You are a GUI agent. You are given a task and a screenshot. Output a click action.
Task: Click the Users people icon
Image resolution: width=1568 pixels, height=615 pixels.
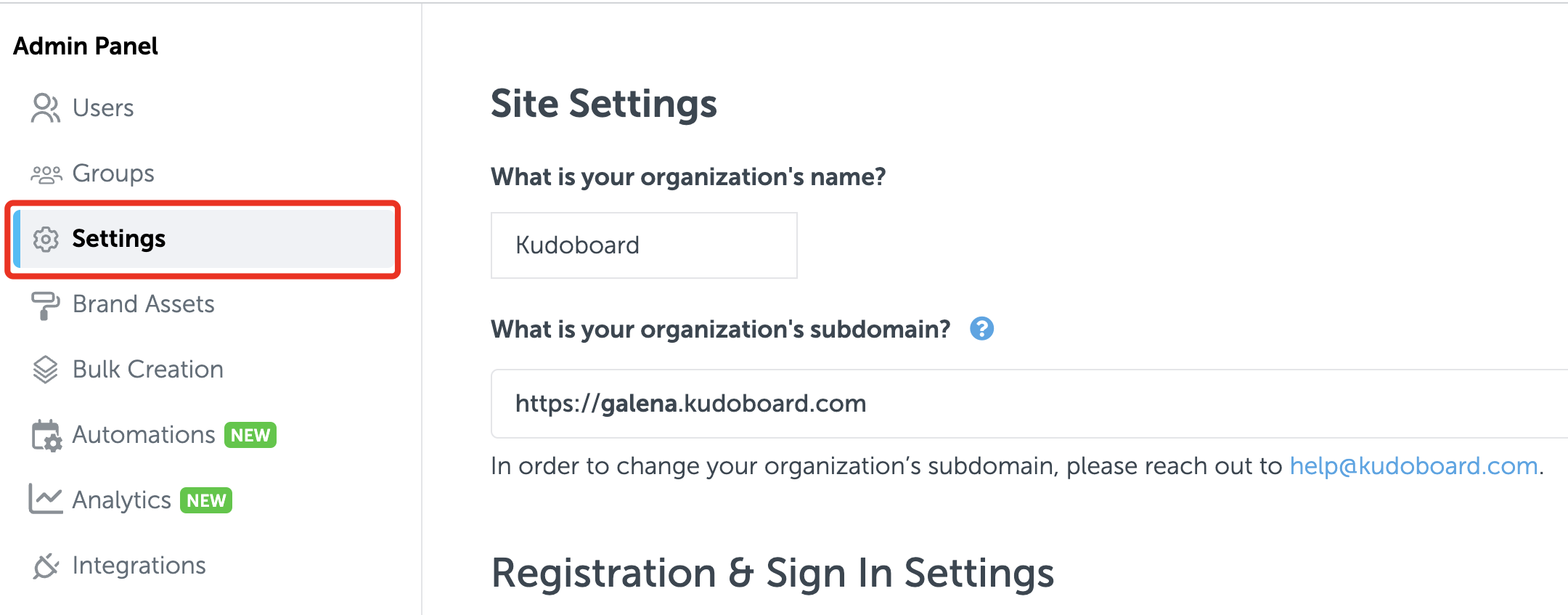pos(45,108)
